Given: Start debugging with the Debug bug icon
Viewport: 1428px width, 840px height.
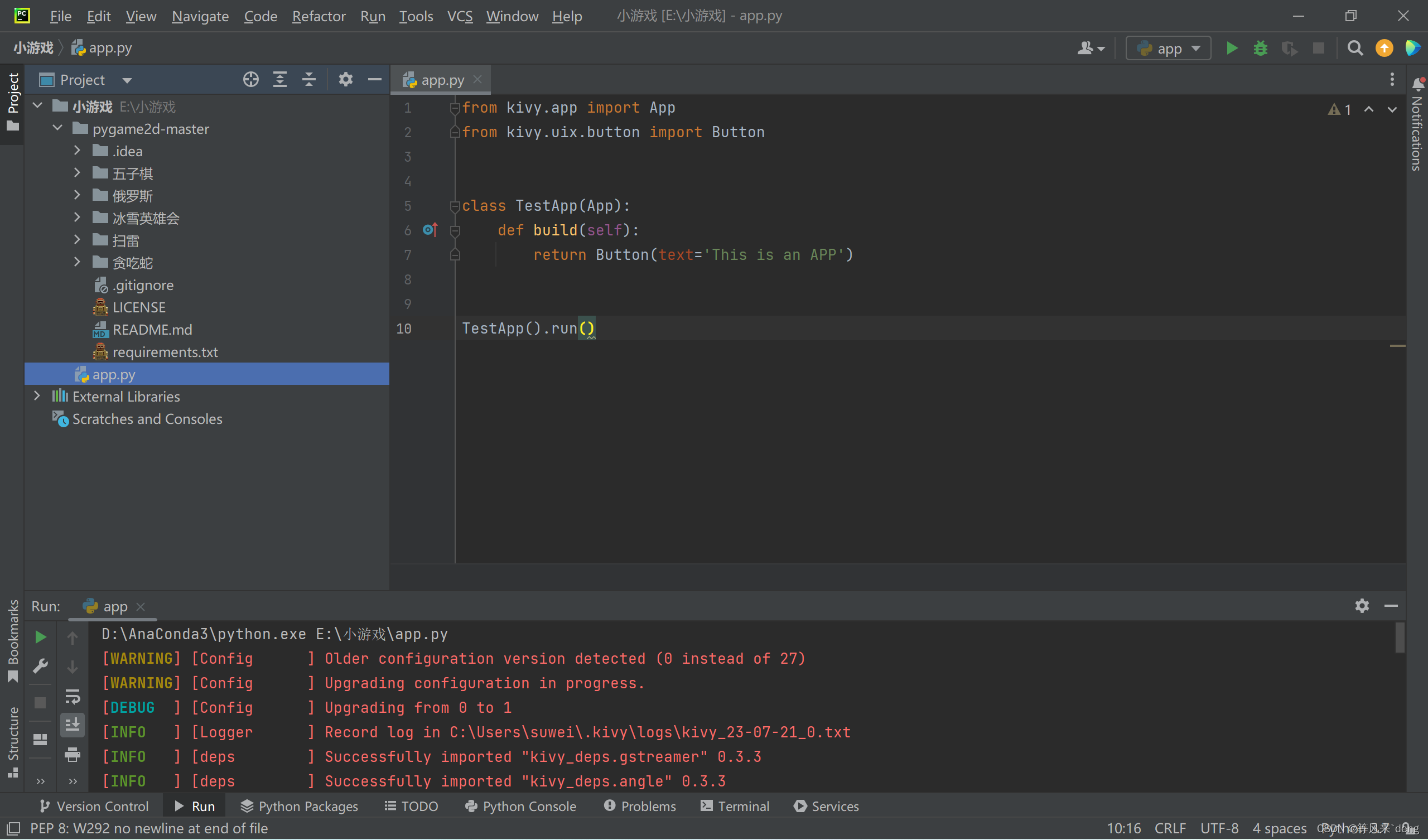Looking at the screenshot, I should (x=1260, y=48).
